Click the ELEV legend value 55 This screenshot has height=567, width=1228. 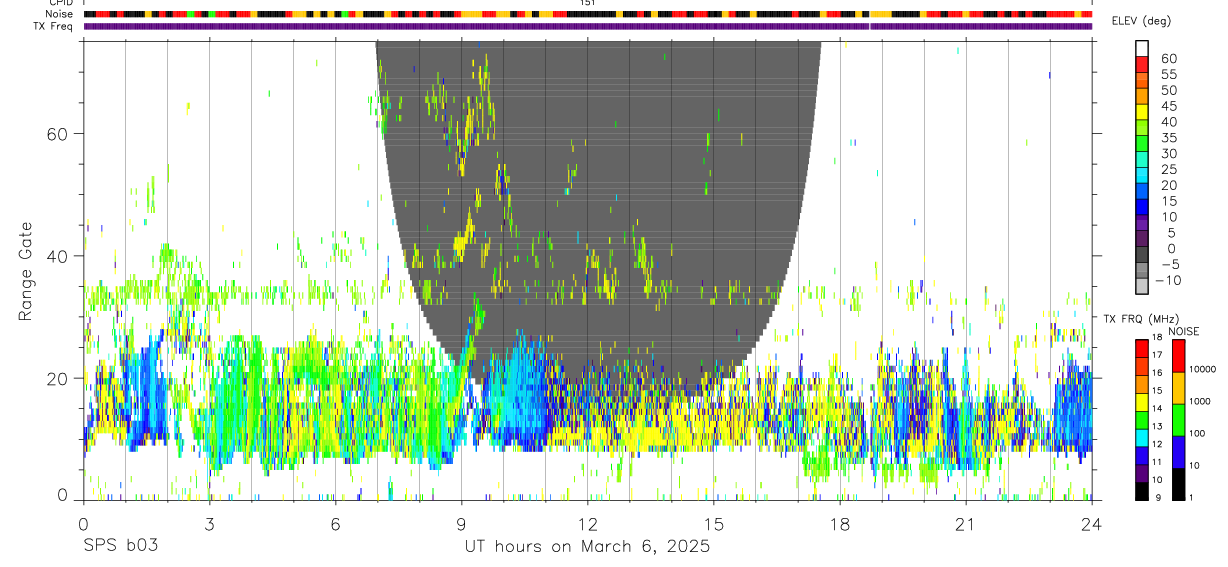point(1168,75)
